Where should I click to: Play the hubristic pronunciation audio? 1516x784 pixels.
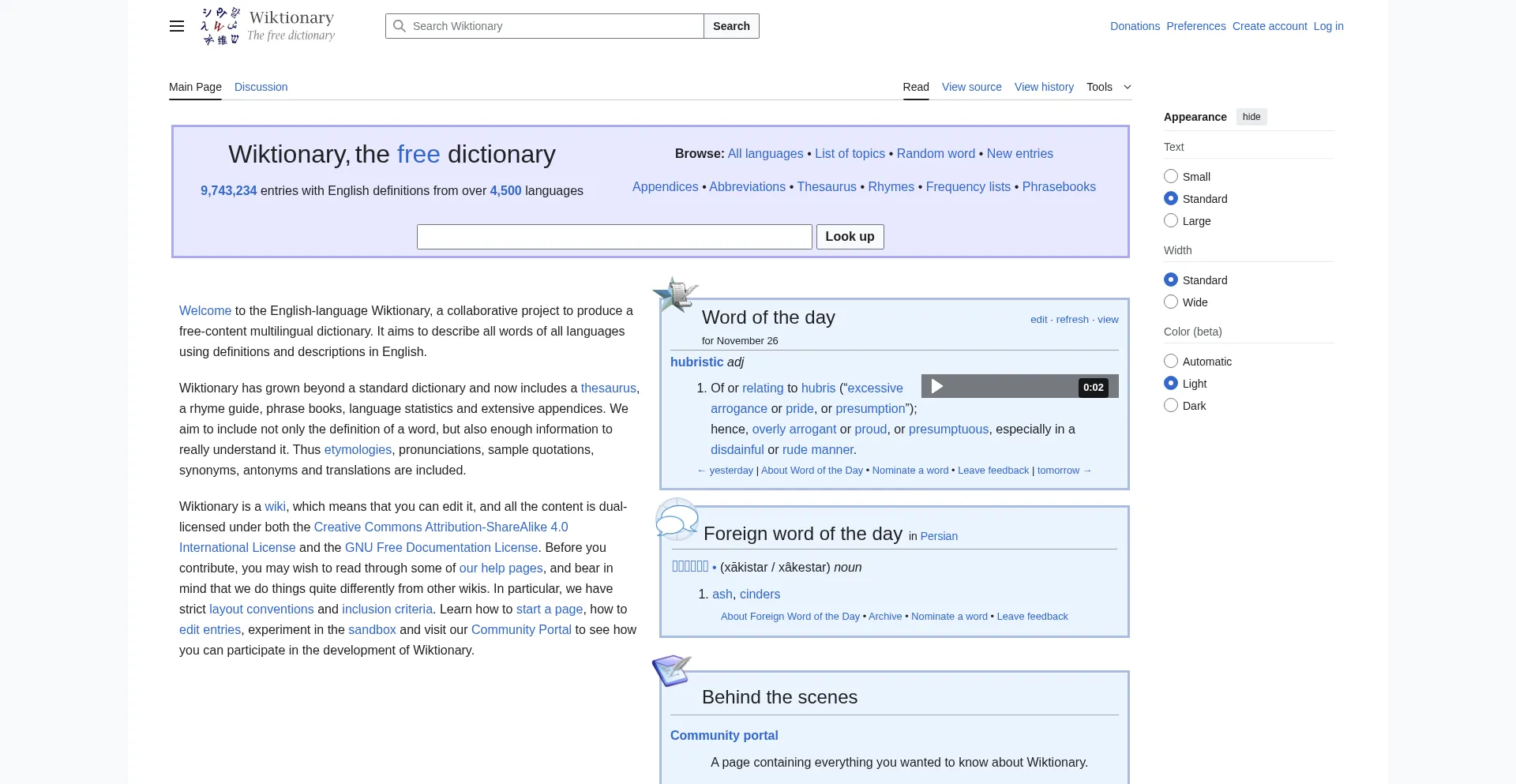(x=937, y=386)
